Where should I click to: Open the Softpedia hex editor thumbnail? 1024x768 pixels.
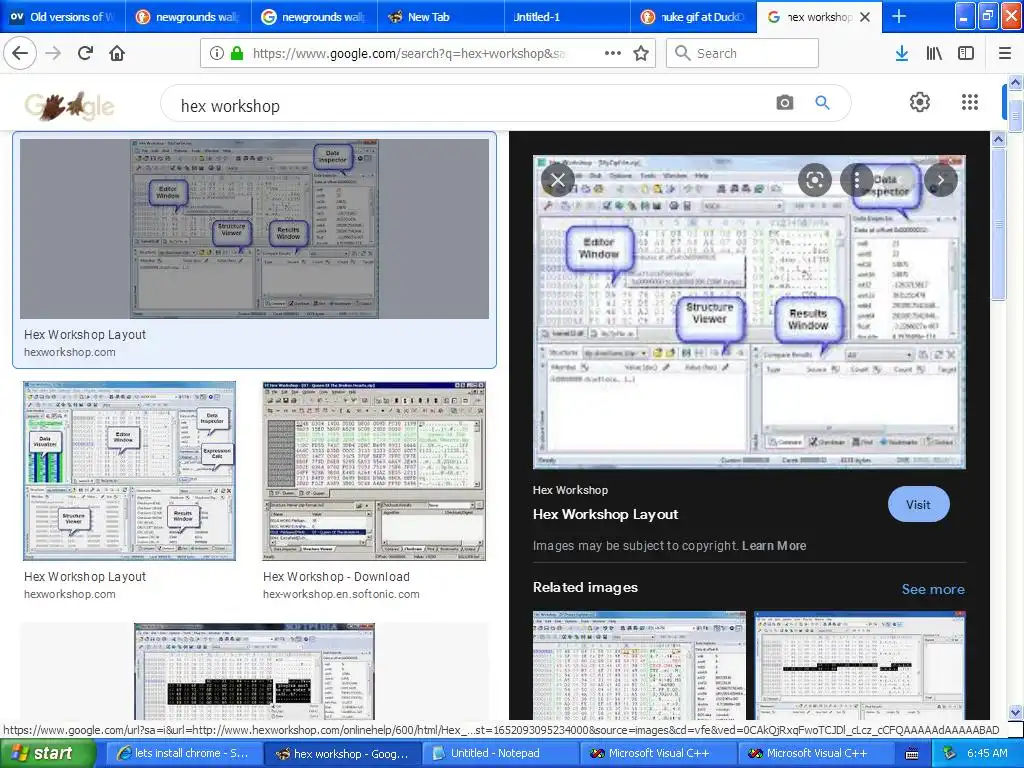254,671
